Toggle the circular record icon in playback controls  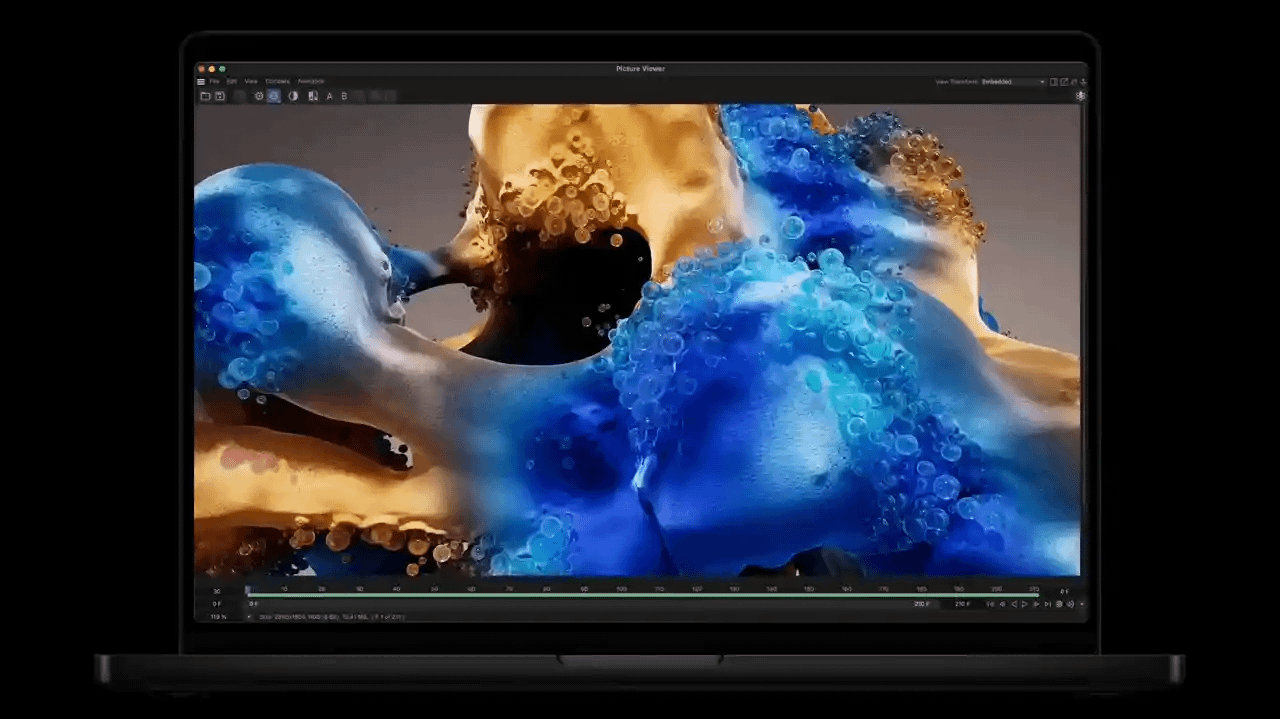click(x=1059, y=604)
